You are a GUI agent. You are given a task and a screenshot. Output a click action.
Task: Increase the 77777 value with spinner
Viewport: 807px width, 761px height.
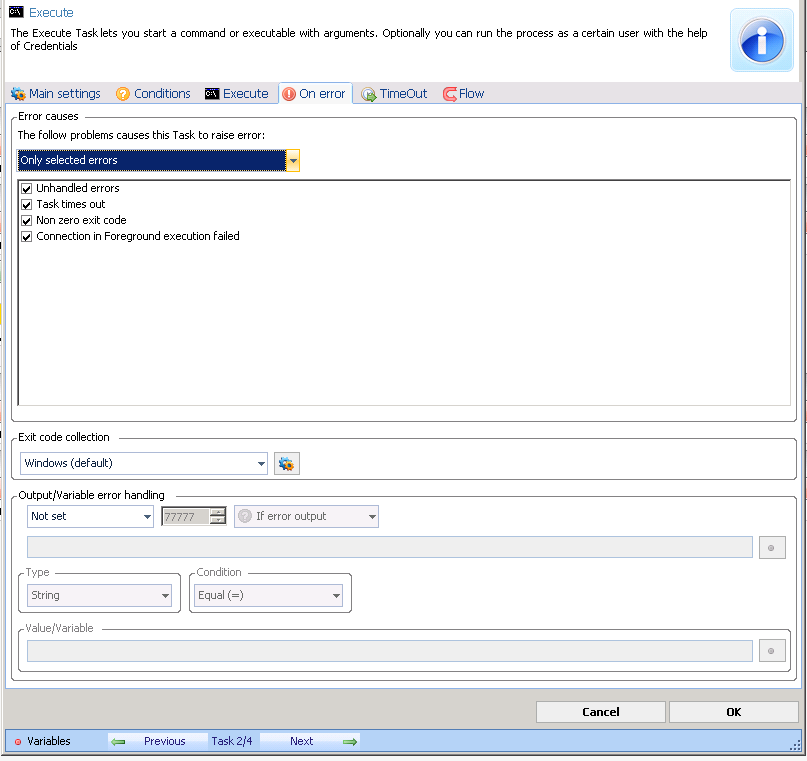[x=218, y=512]
